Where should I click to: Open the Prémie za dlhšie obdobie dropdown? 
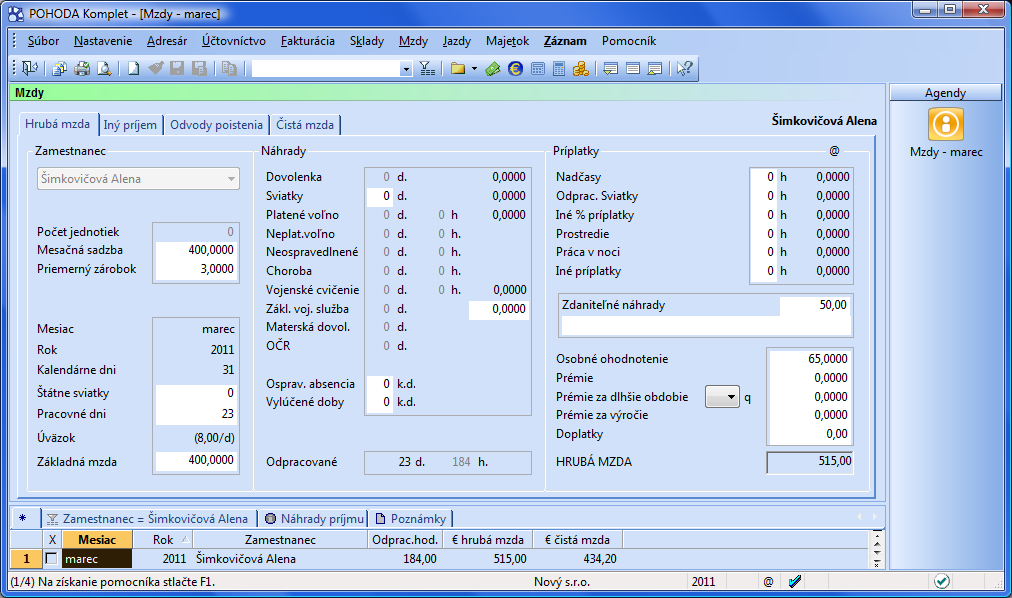[x=722, y=397]
